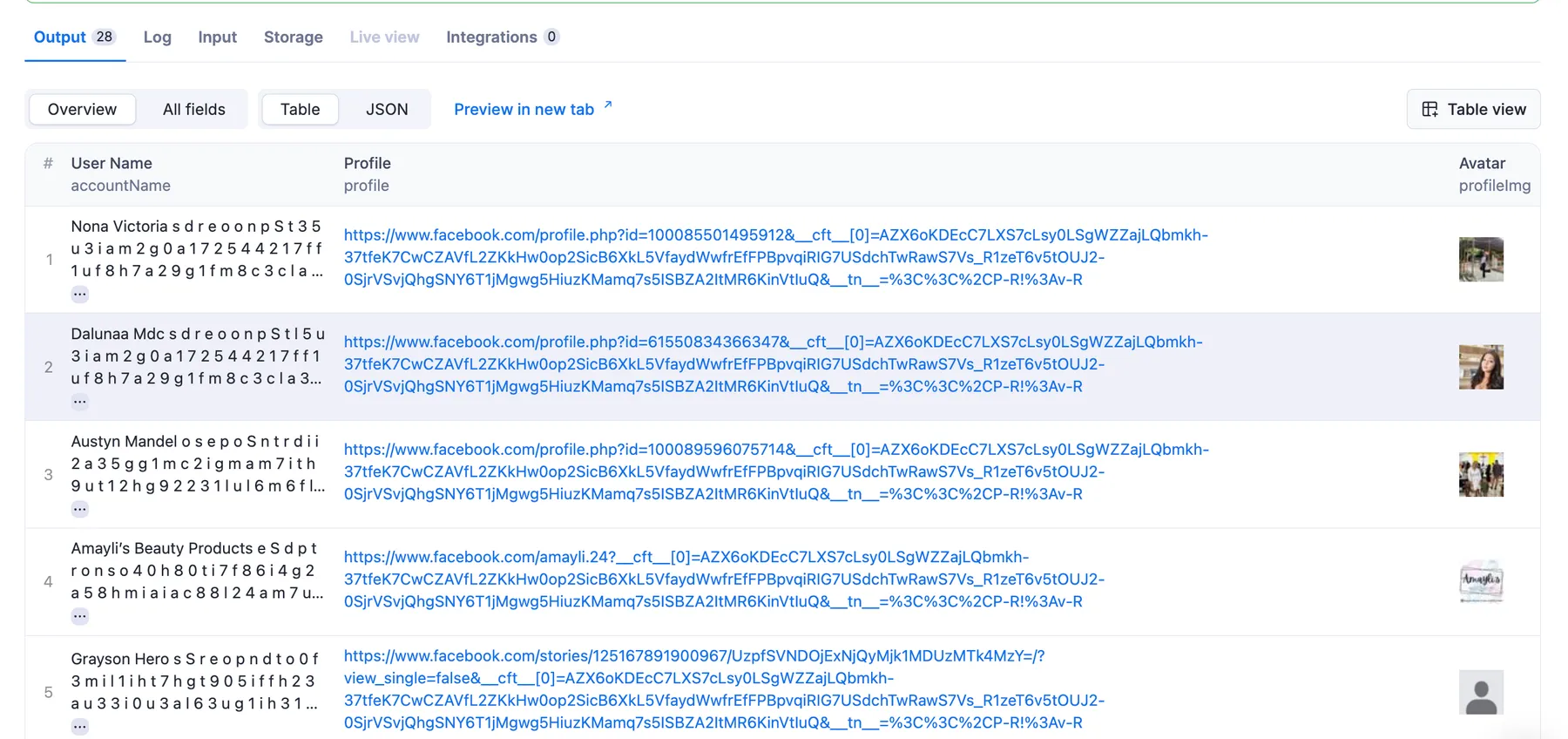Click the profileImg field label

(x=1495, y=186)
